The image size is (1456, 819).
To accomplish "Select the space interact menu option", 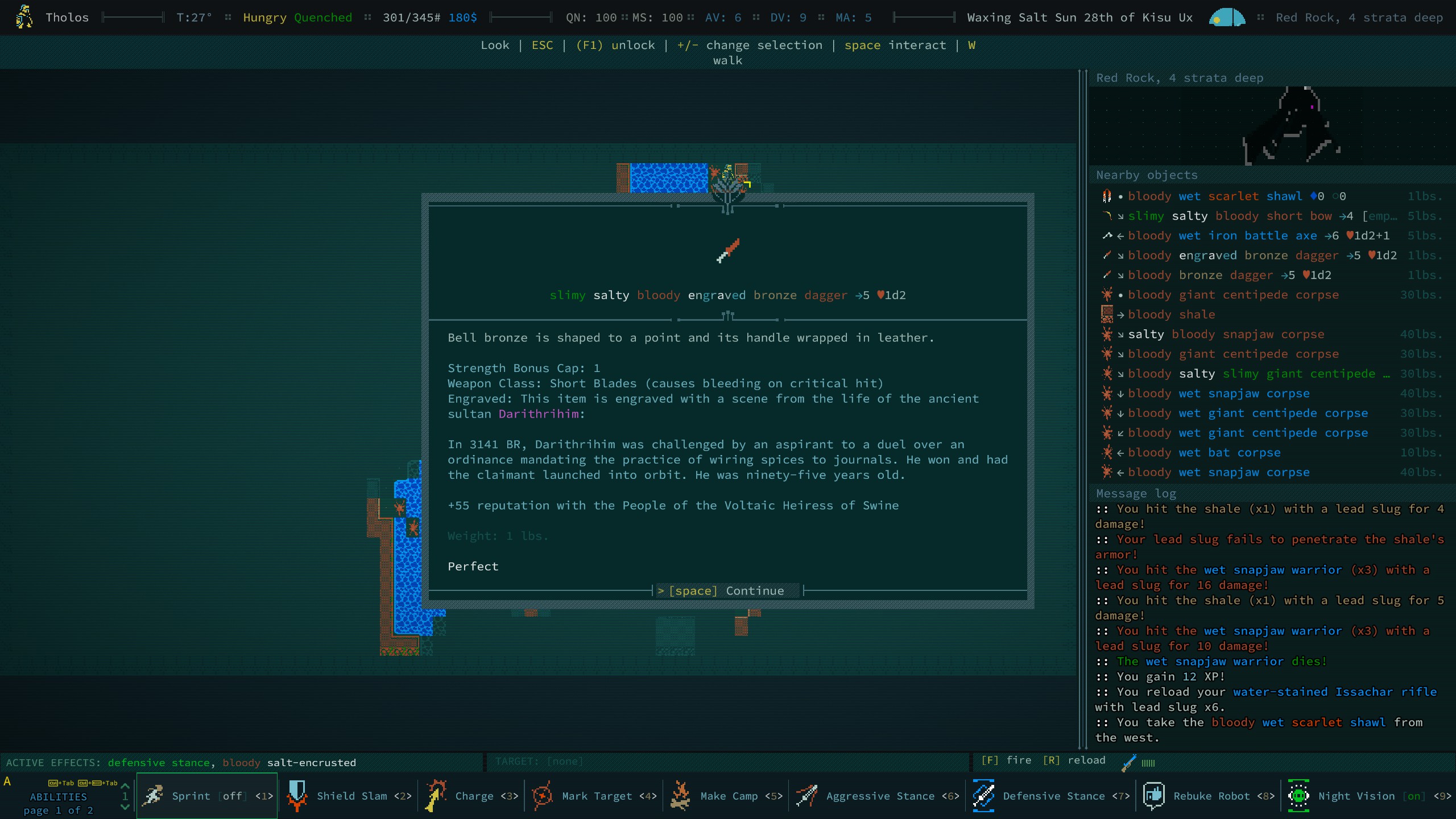I will [x=893, y=45].
